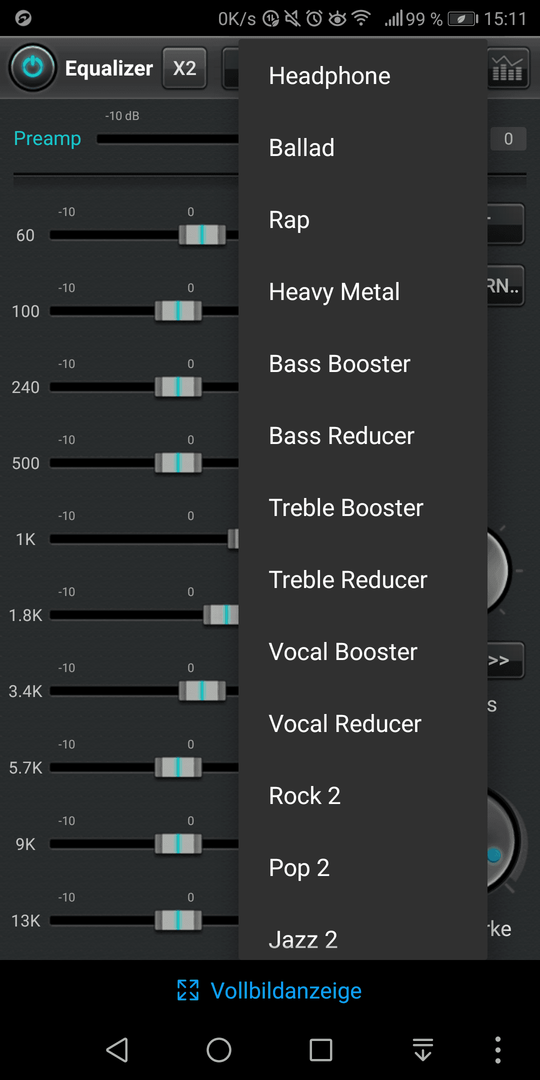
Task: Tap the hide navigation bar arrow icon
Action: (x=422, y=1050)
